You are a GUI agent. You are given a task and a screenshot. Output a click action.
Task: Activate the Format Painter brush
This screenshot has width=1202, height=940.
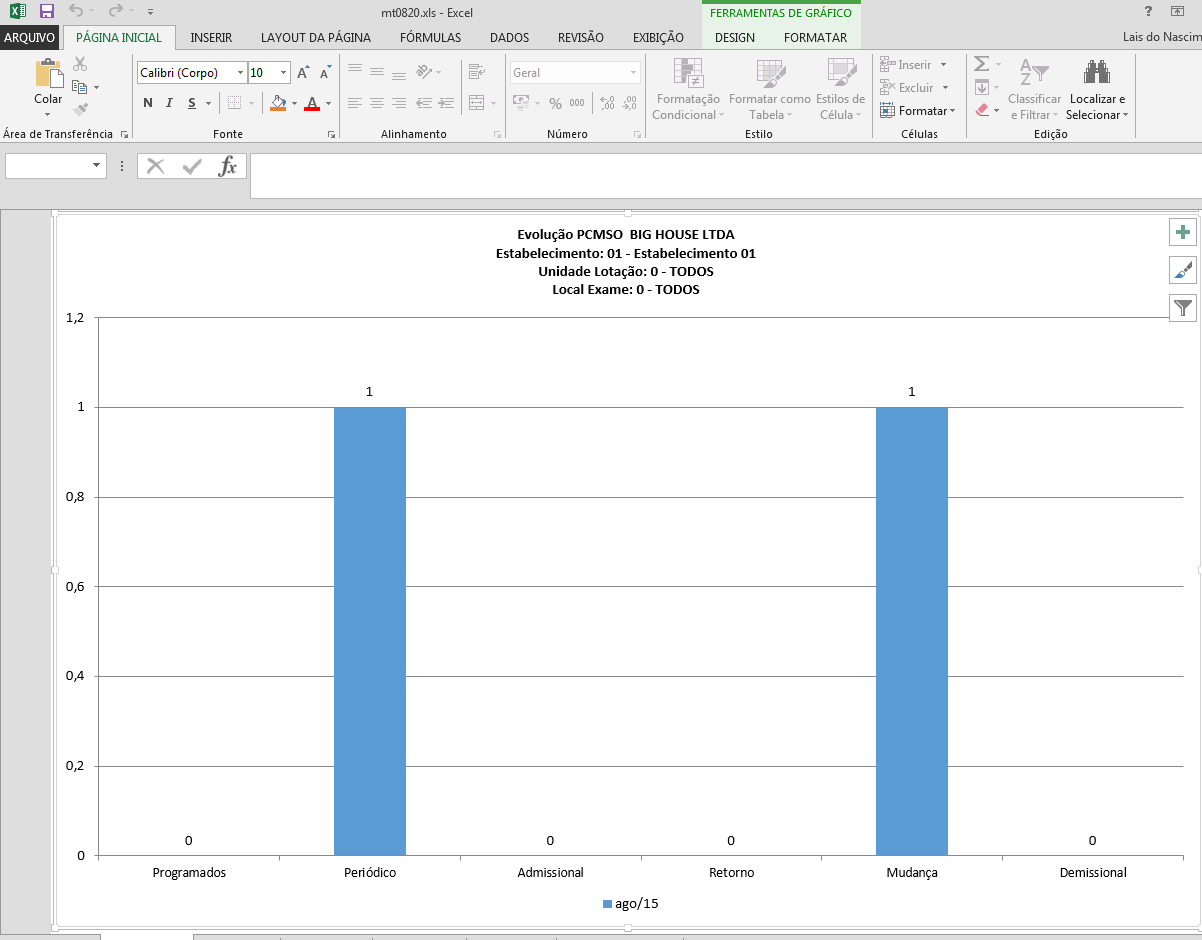click(x=81, y=110)
